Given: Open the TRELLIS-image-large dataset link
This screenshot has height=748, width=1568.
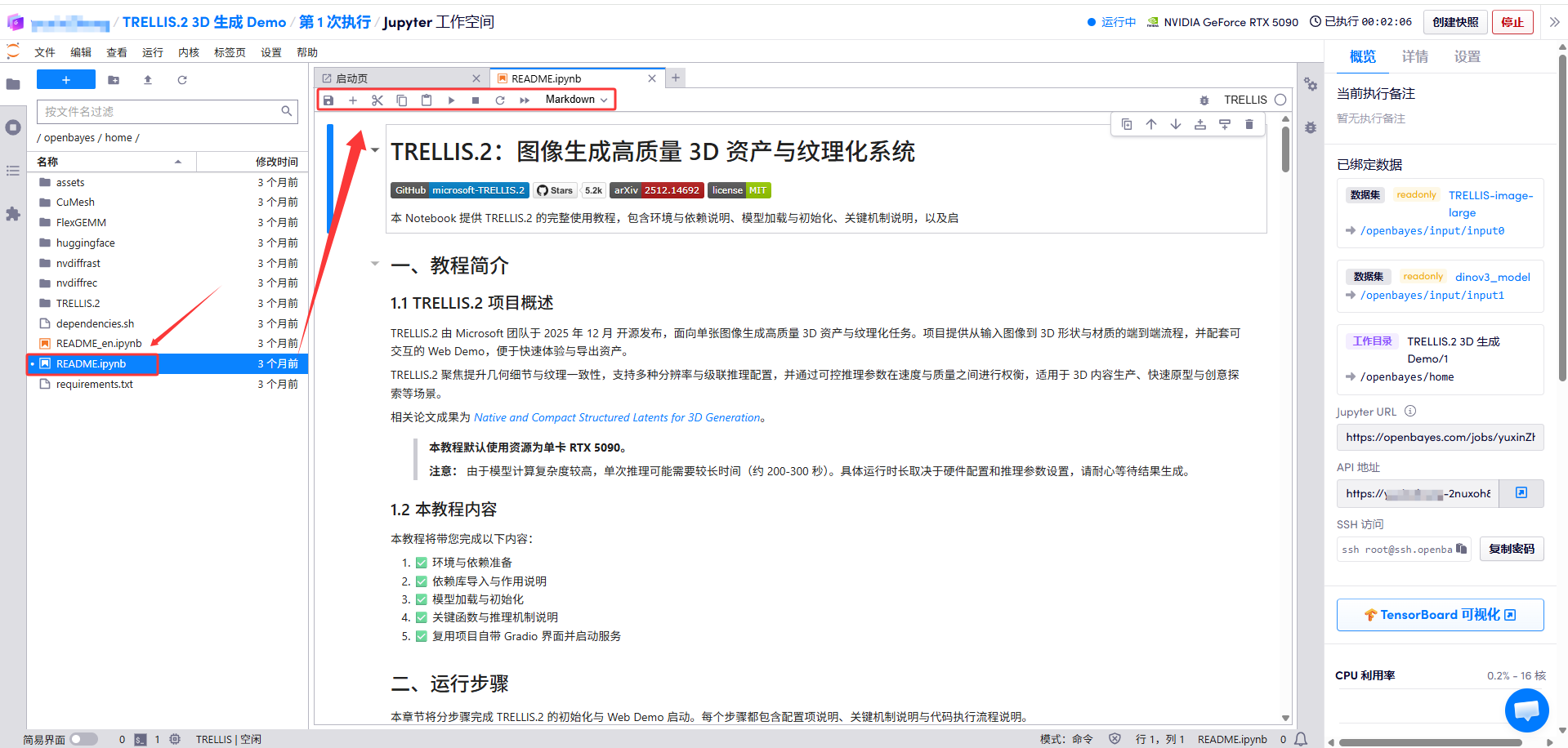Looking at the screenshot, I should [x=1490, y=204].
